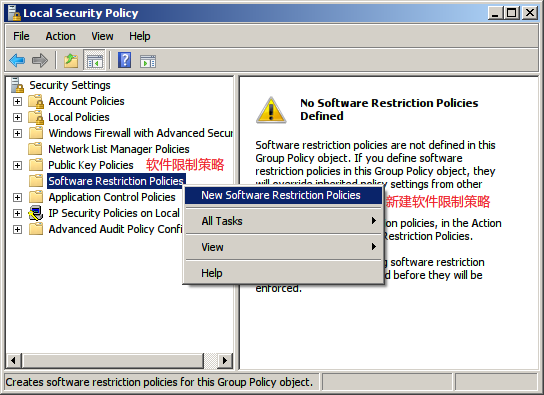Select Software Restriction Policies tree item
544x395 pixels.
[116, 181]
